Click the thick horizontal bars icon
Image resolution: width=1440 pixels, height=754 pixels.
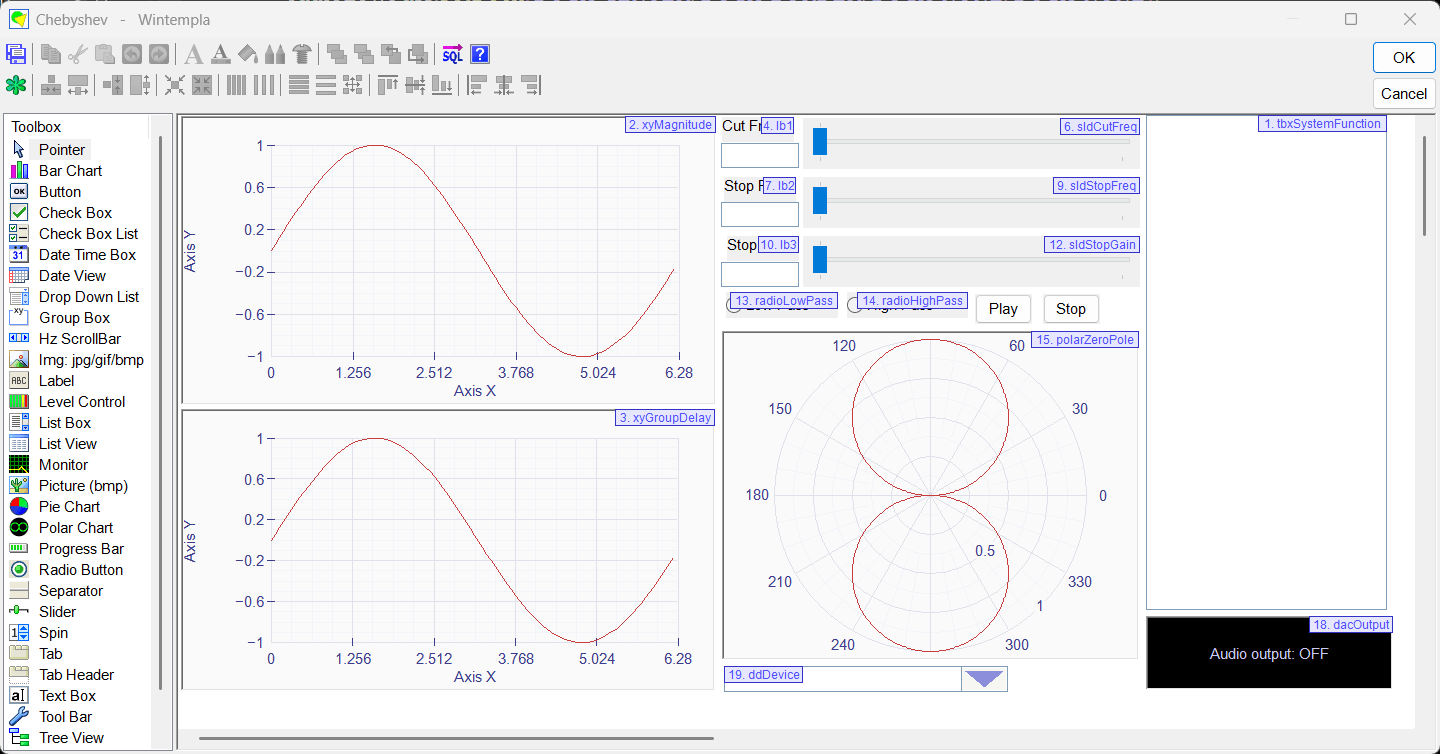pyautogui.click(x=299, y=85)
